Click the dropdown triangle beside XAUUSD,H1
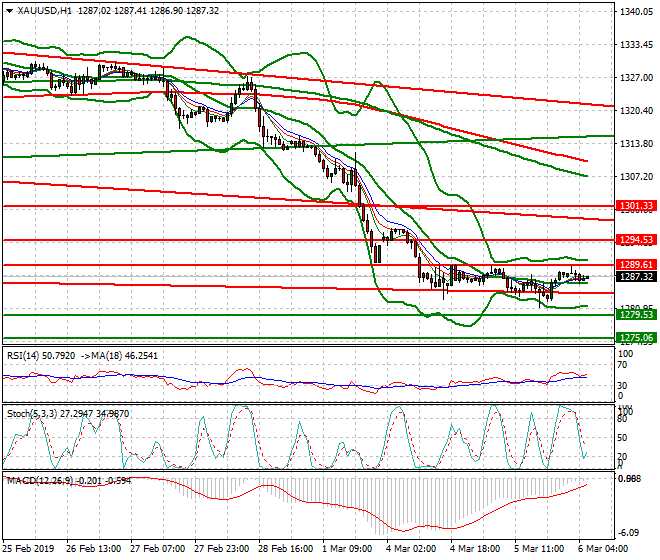660x560 pixels. [x=9, y=11]
